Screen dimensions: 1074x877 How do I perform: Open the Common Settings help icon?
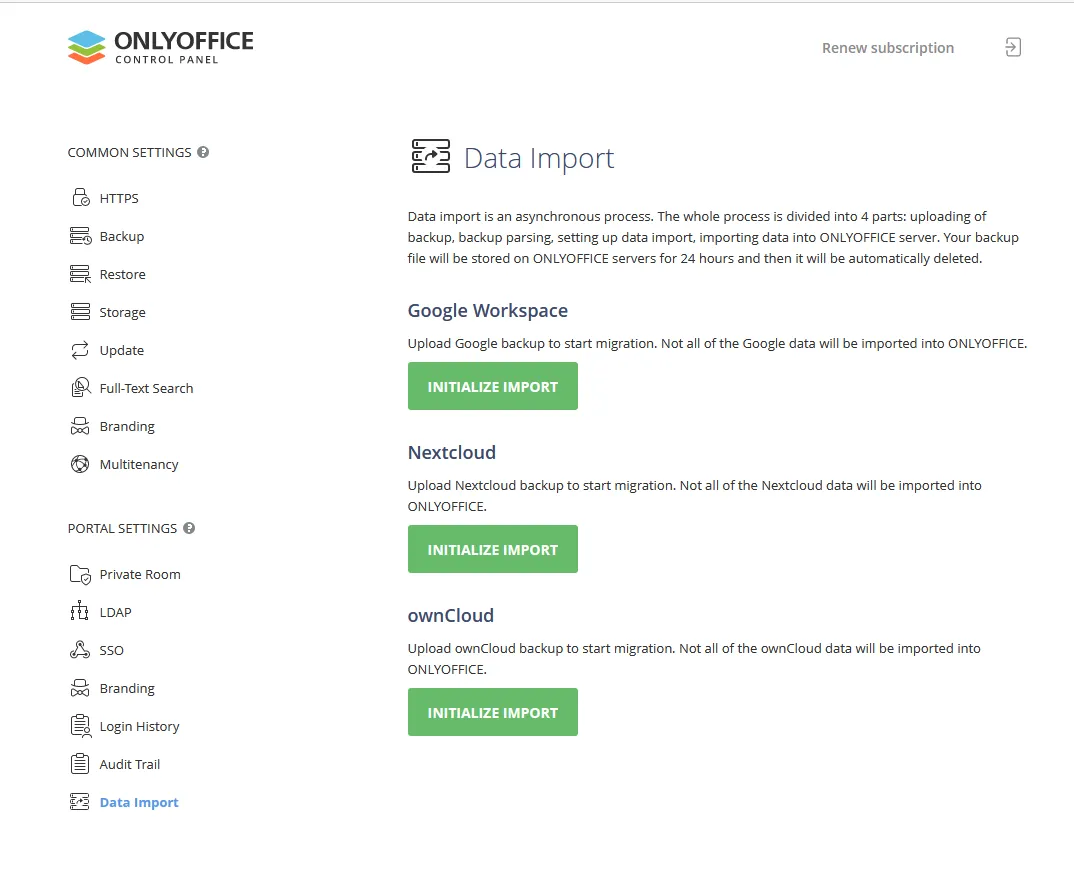pos(203,151)
